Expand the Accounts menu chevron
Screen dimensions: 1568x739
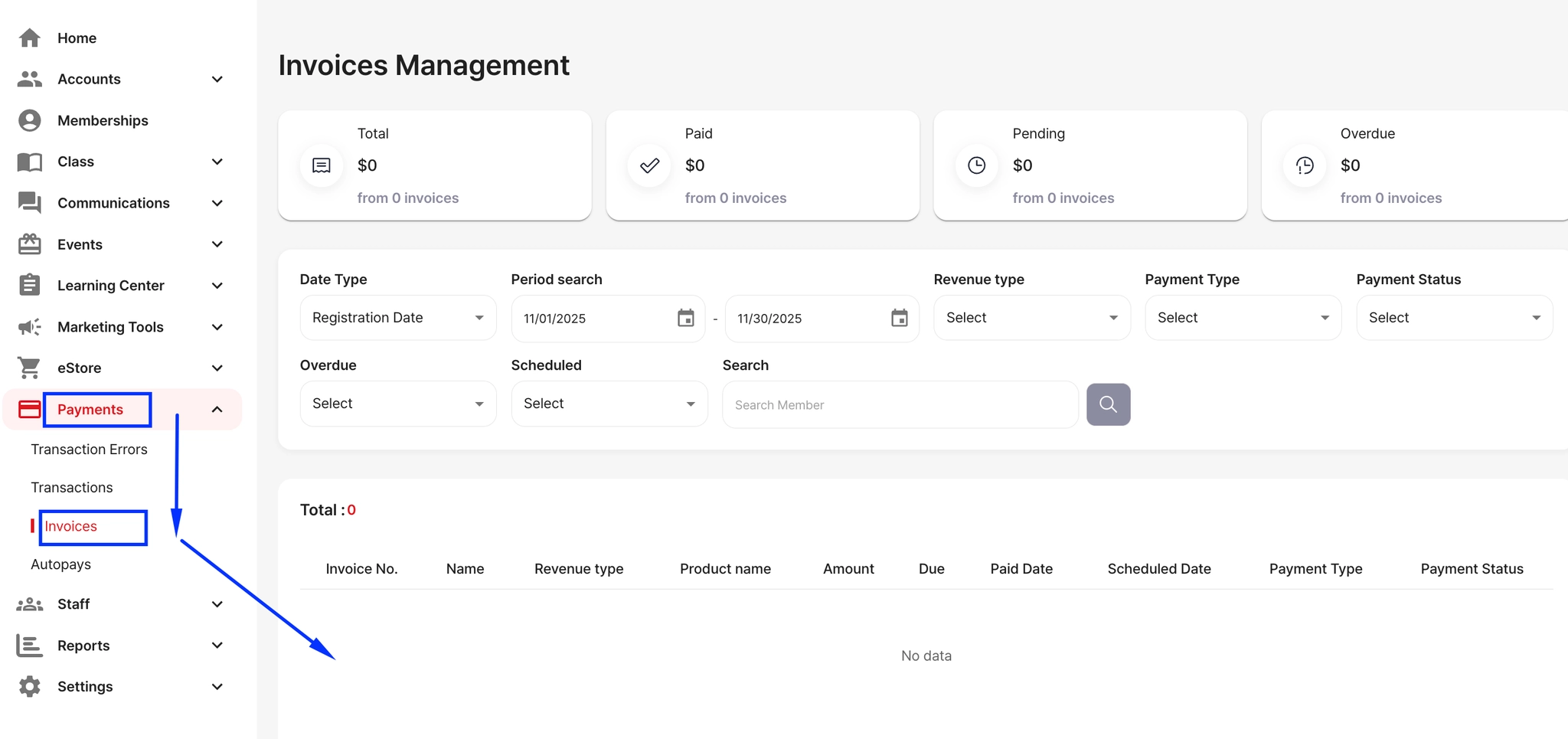[x=217, y=79]
